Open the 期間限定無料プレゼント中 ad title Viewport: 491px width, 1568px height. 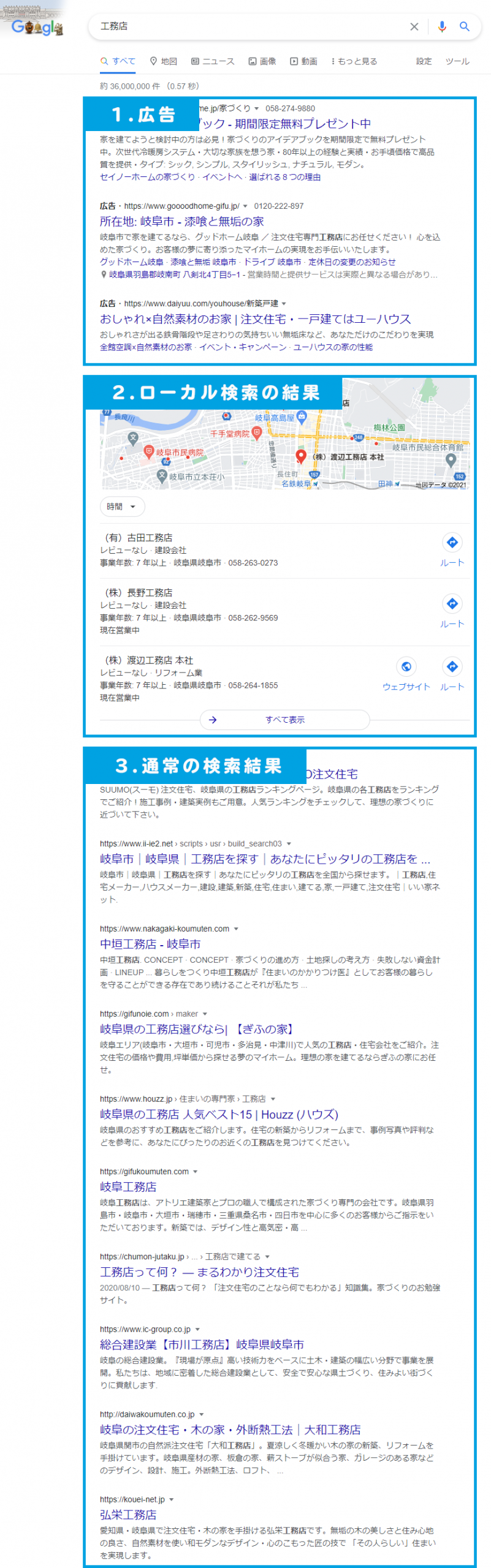tap(285, 124)
